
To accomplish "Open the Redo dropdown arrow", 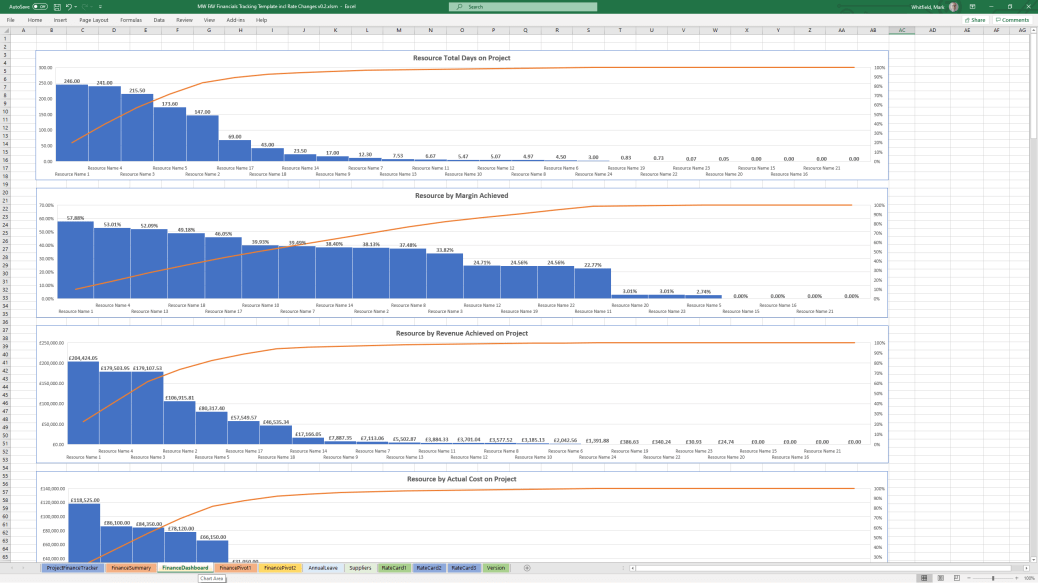I will click(x=90, y=6).
